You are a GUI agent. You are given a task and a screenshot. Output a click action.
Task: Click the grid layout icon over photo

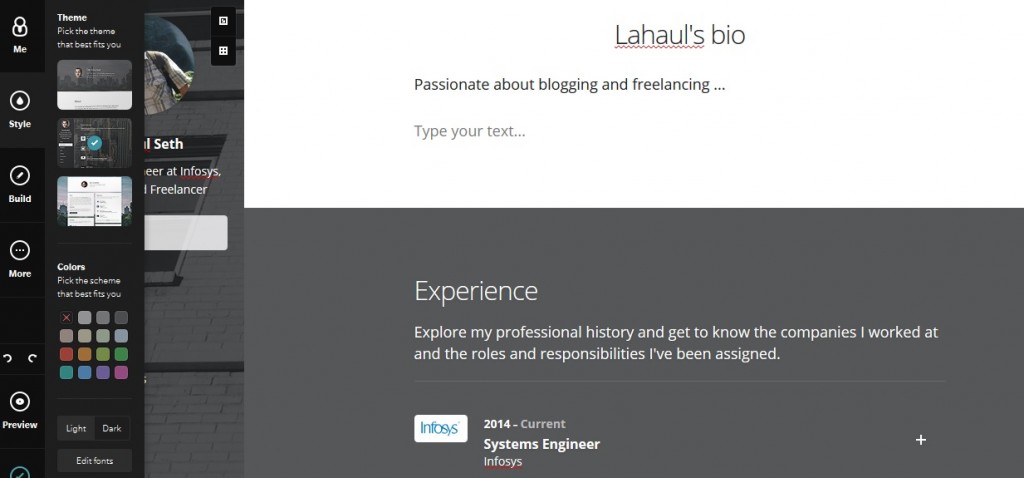(223, 50)
